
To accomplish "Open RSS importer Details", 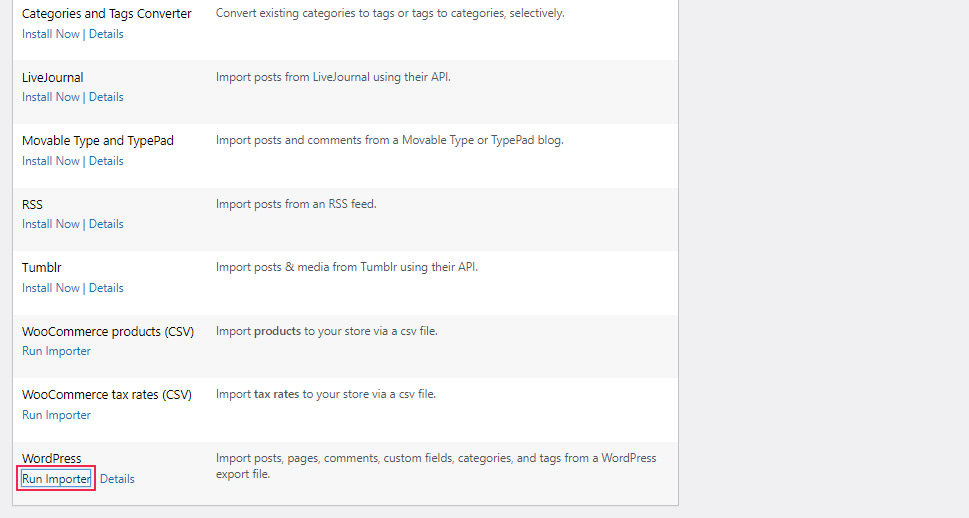I will (x=106, y=224).
